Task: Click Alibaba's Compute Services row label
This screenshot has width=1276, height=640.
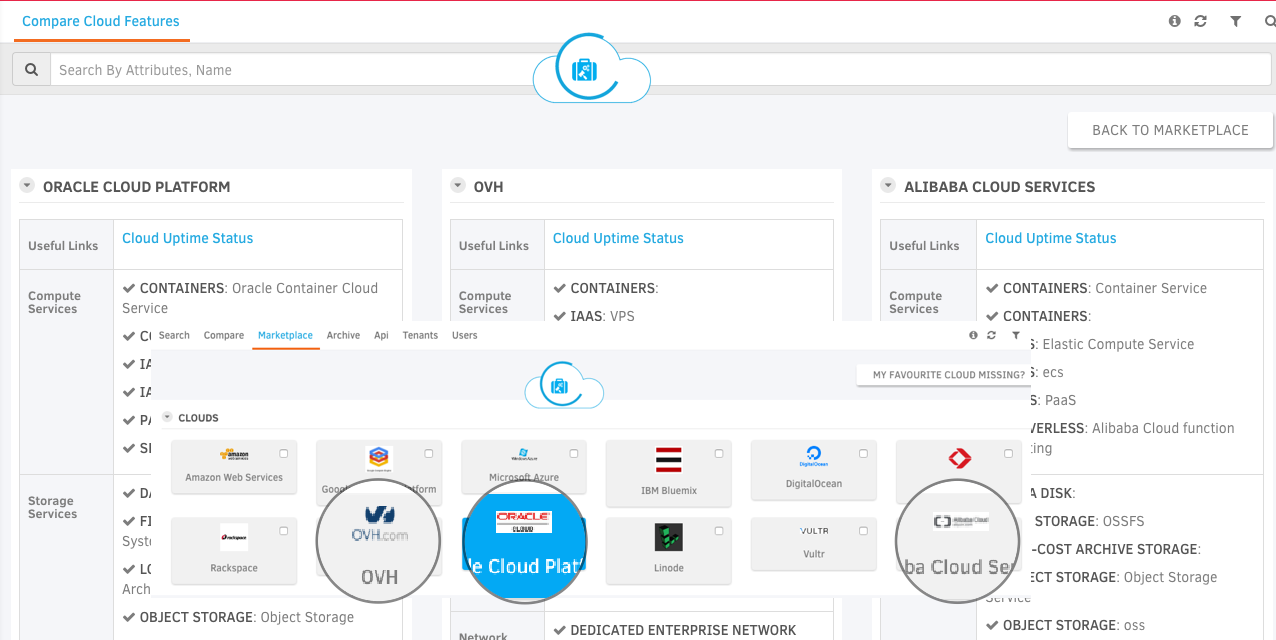Action: tap(915, 302)
